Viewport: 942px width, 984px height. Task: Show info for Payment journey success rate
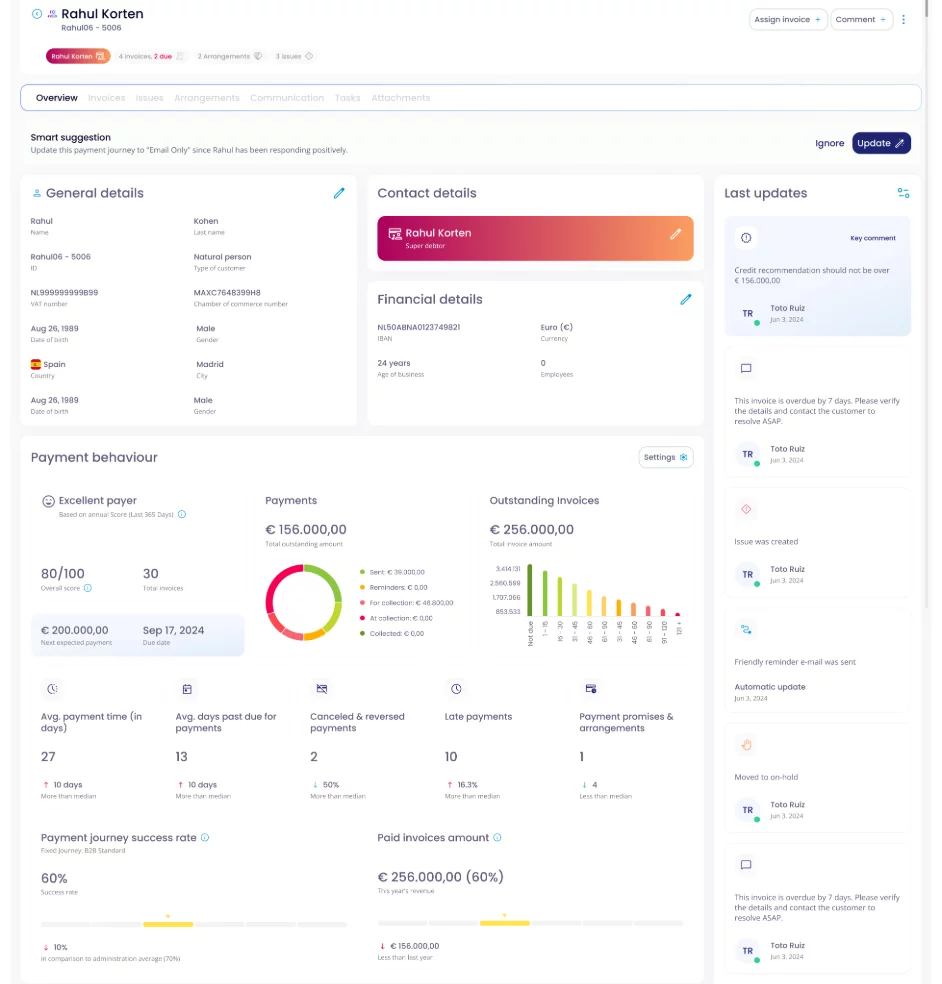pos(205,838)
